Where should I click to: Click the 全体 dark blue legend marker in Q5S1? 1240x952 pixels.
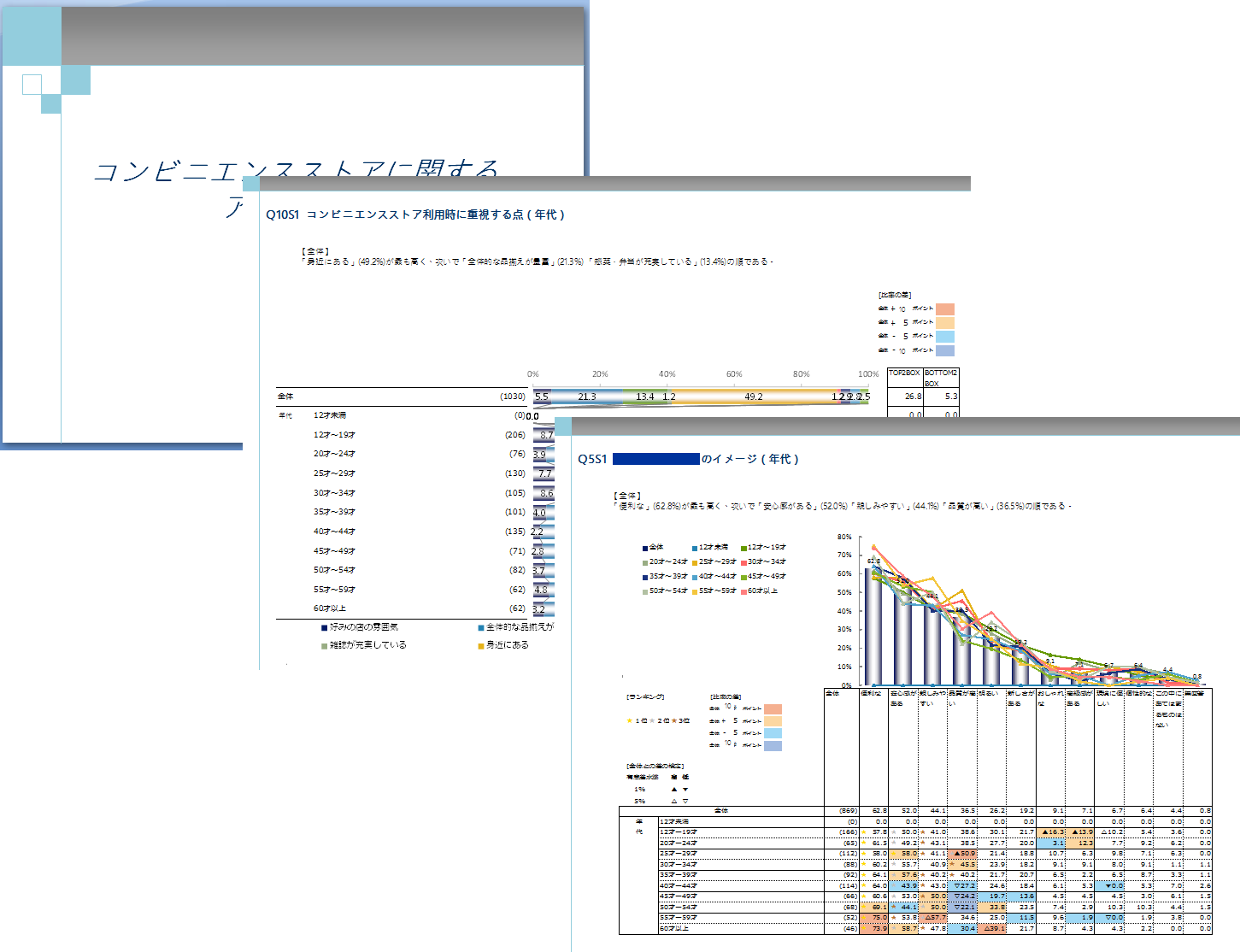point(645,548)
